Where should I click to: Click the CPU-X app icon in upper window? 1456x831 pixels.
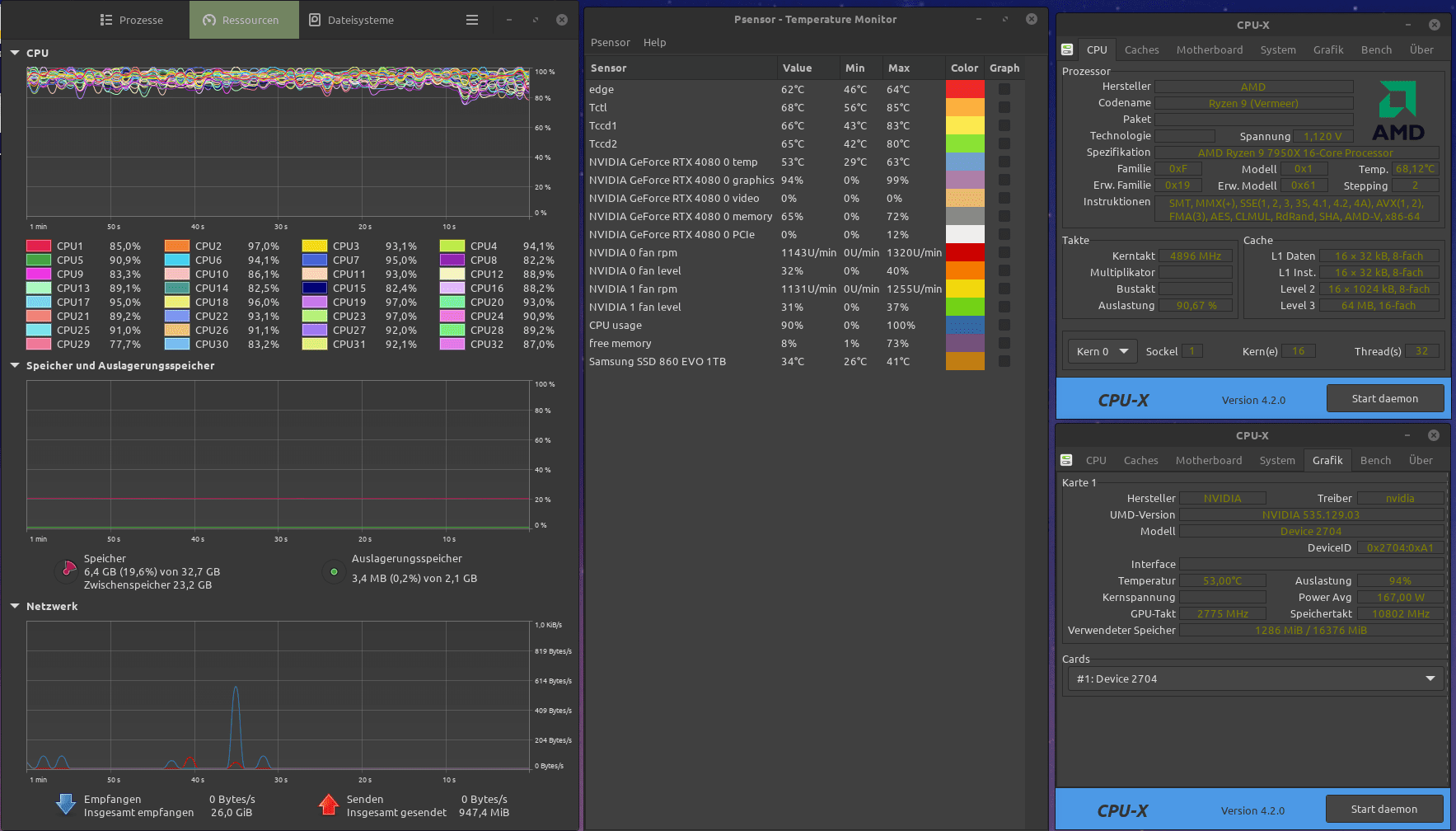click(x=1067, y=49)
